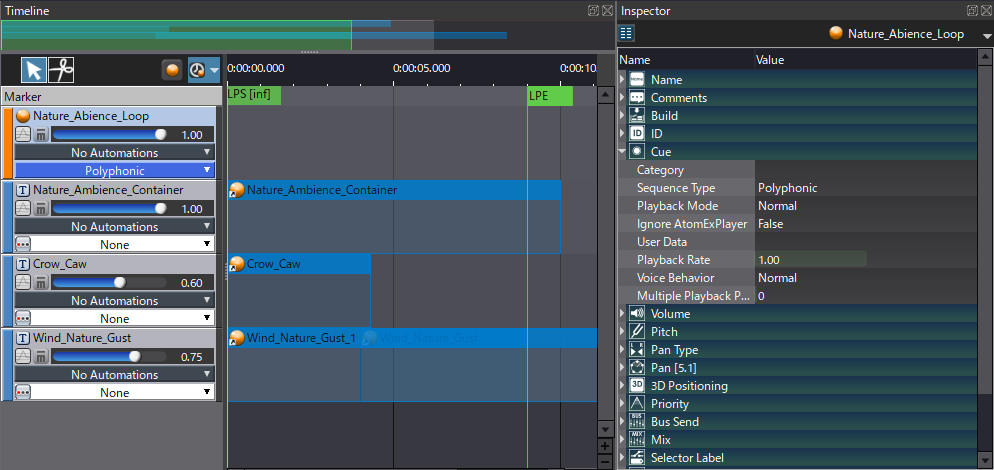994x470 pixels.
Task: Click the Playback Rate value field
Action: click(x=811, y=260)
